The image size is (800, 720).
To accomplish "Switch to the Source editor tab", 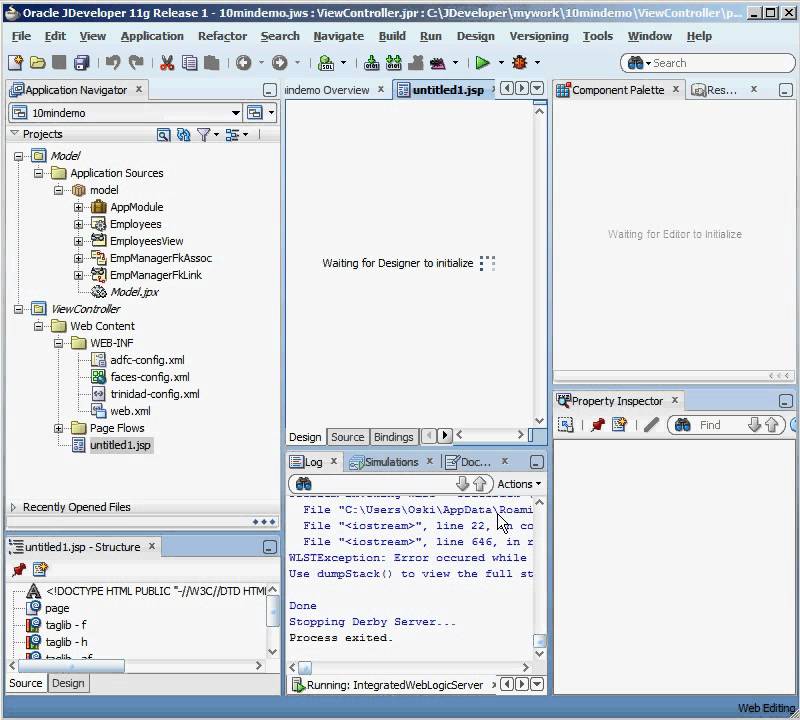I will tap(347, 437).
